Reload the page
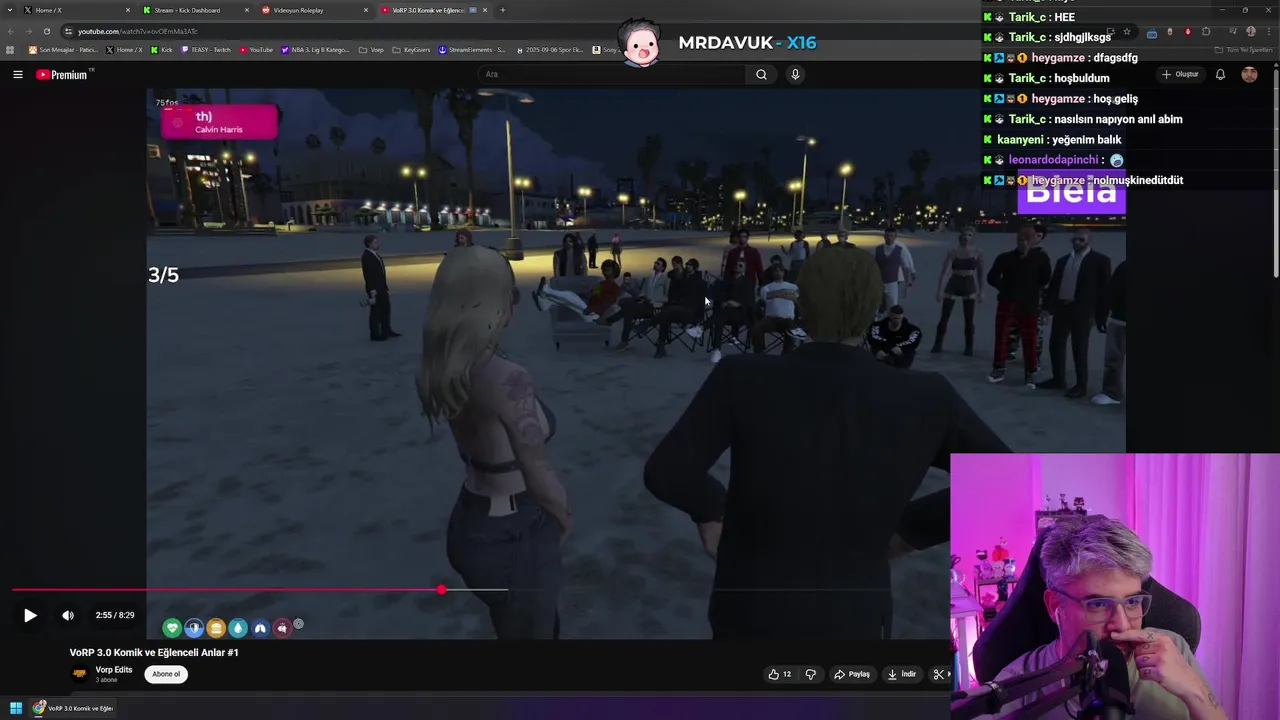 click(x=46, y=31)
